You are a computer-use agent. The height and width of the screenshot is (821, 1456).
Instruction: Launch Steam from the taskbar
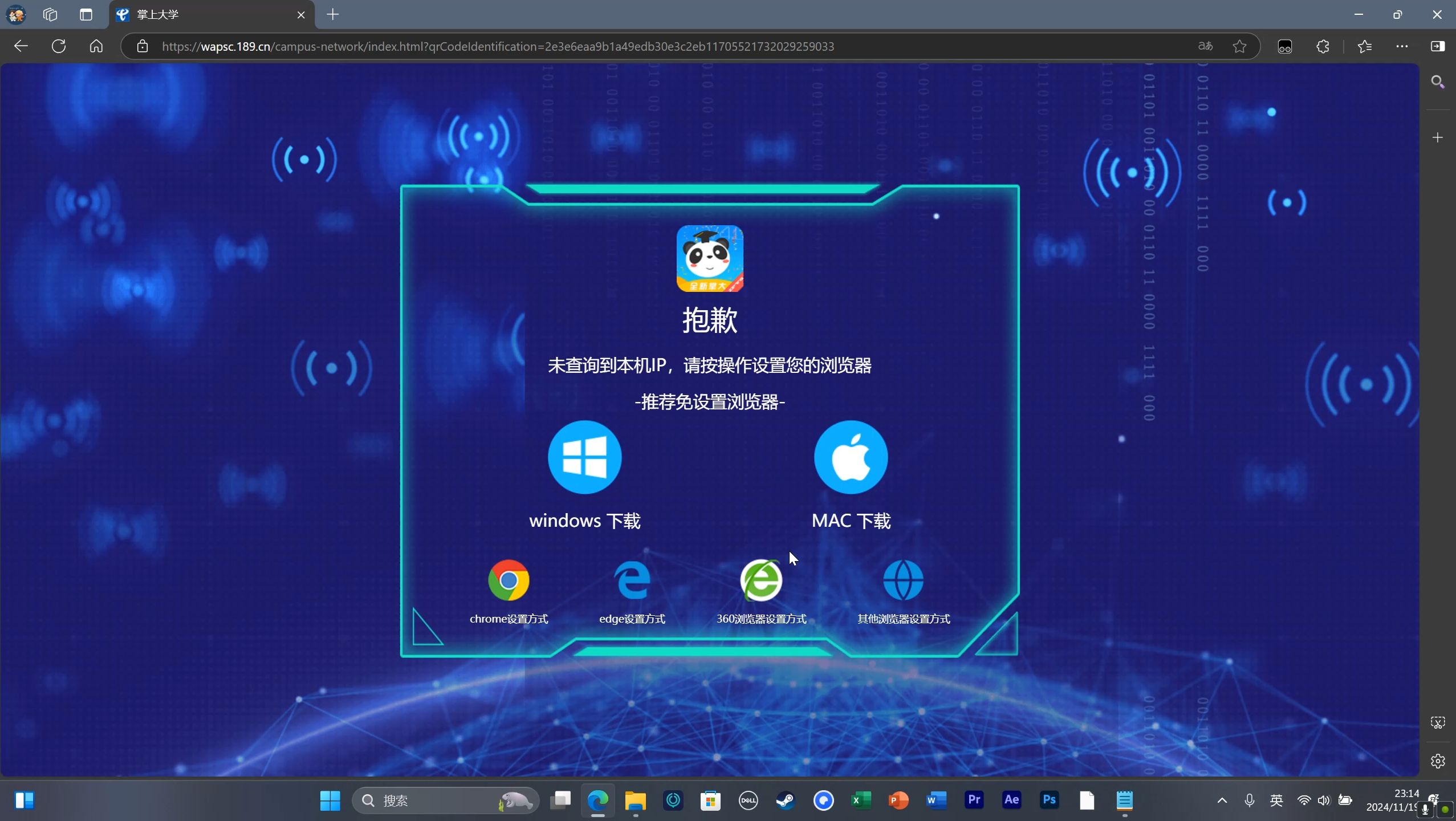click(786, 800)
